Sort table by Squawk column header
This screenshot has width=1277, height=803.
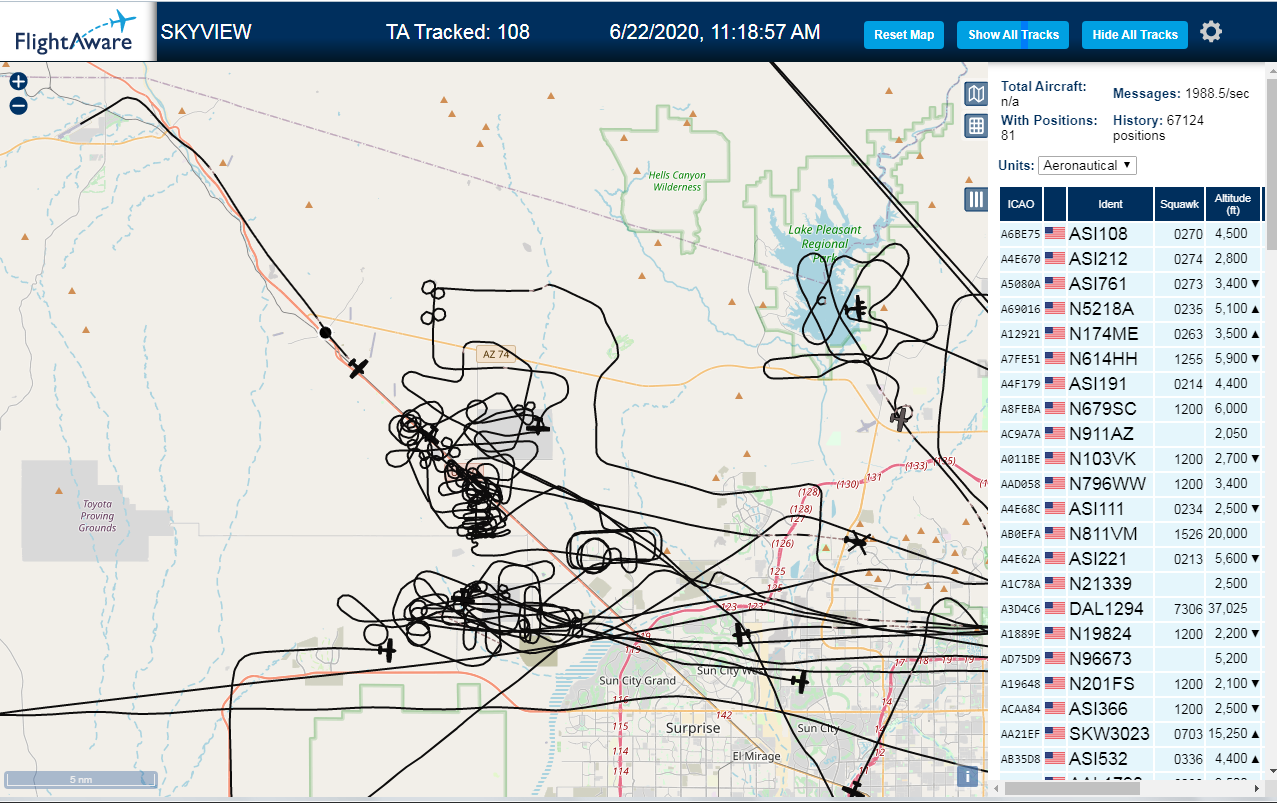click(x=1179, y=204)
